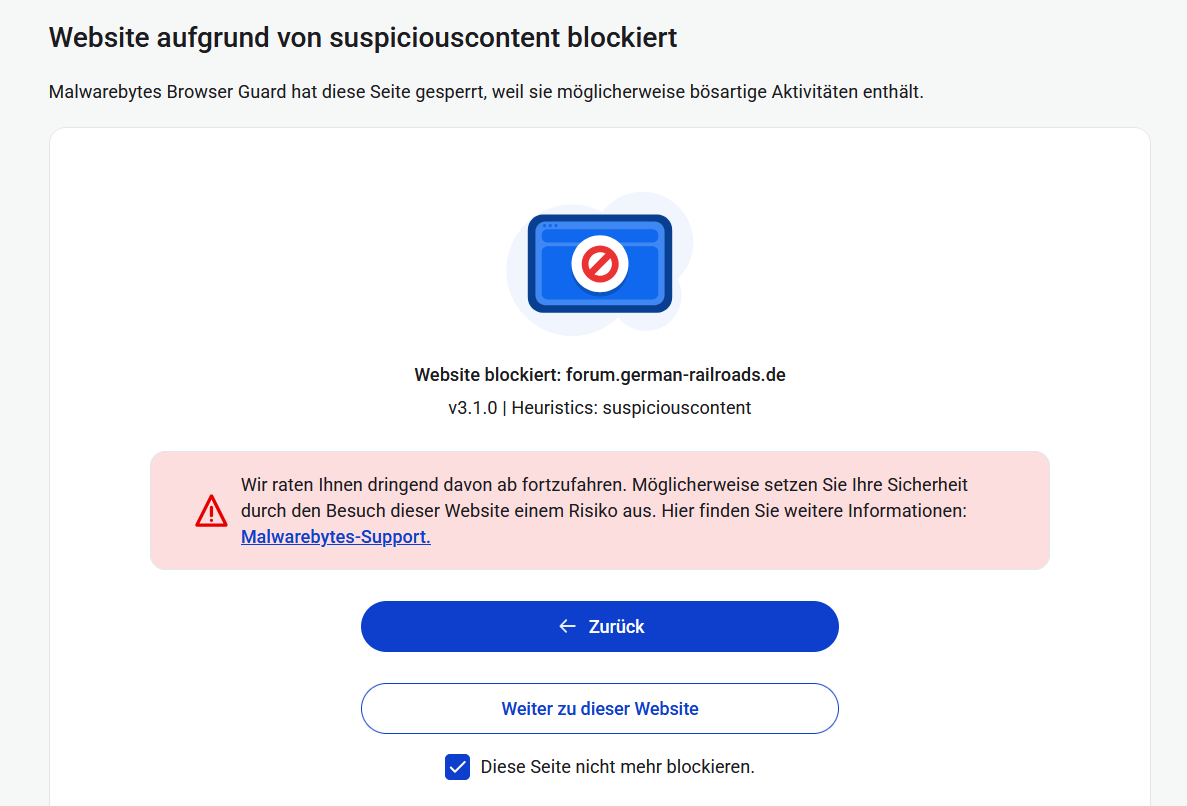The height and width of the screenshot is (806, 1187).
Task: Click the red warning triangle icon
Action: [212, 511]
